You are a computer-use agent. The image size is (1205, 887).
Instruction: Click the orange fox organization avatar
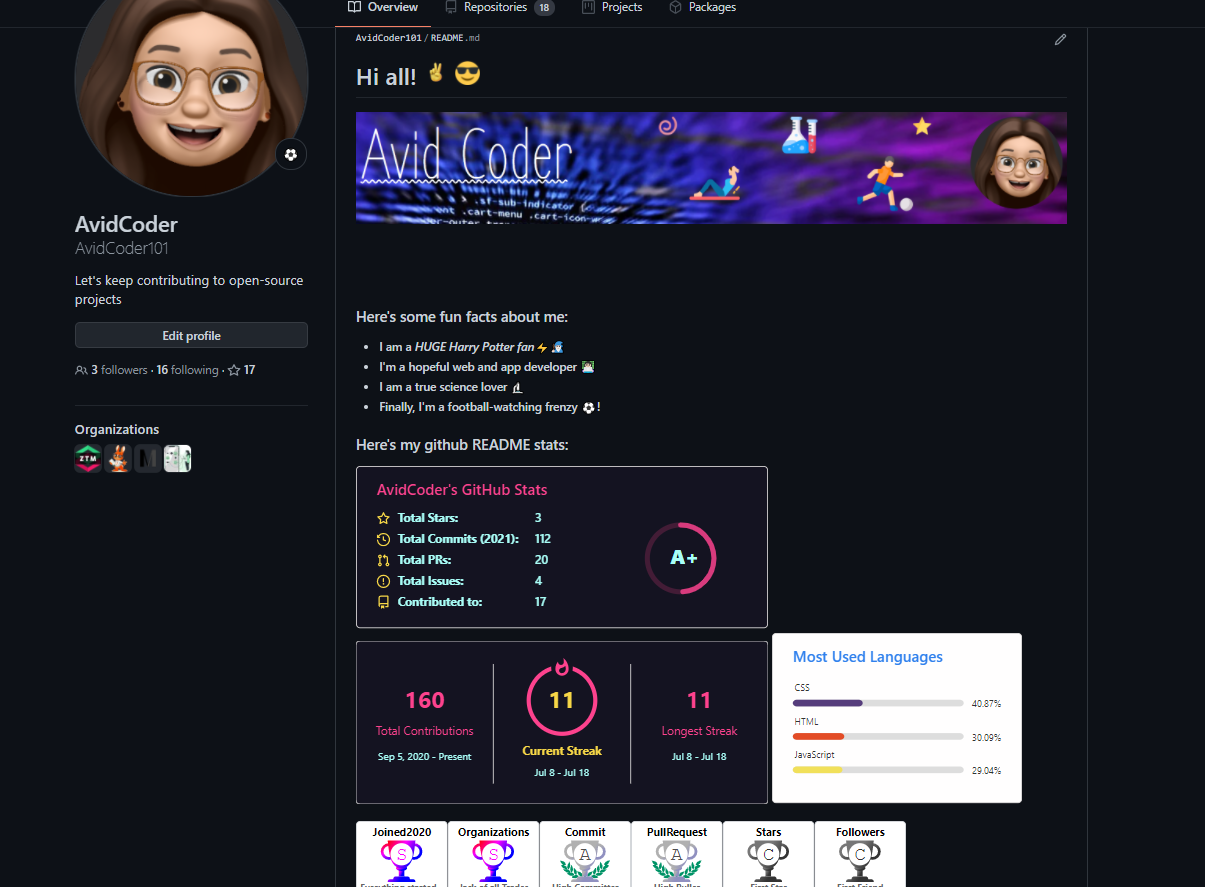coord(118,458)
